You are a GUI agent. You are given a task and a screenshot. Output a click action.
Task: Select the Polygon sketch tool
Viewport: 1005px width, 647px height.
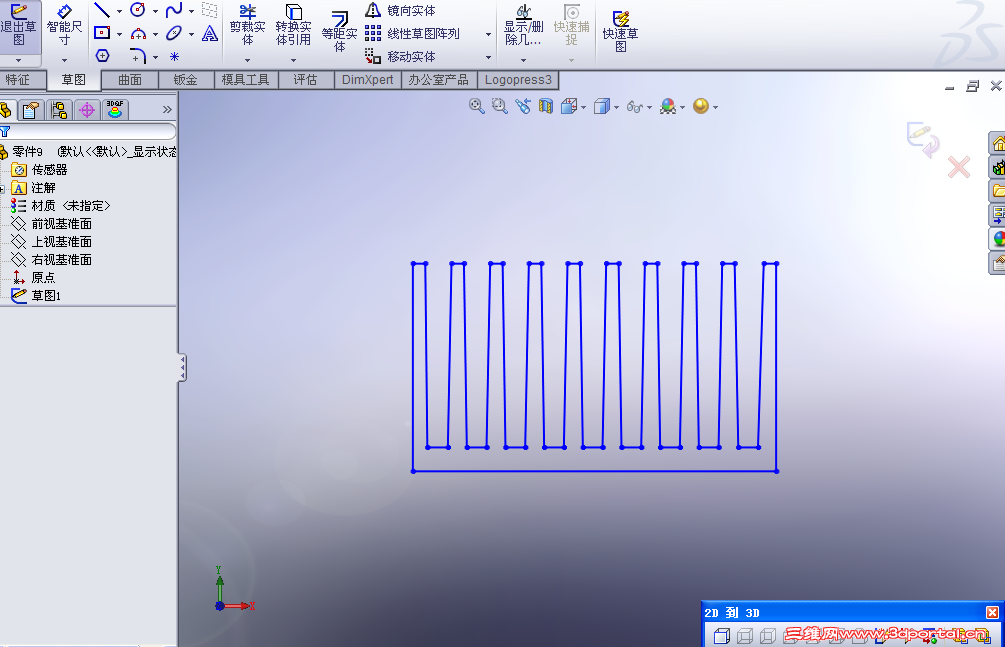click(x=103, y=56)
